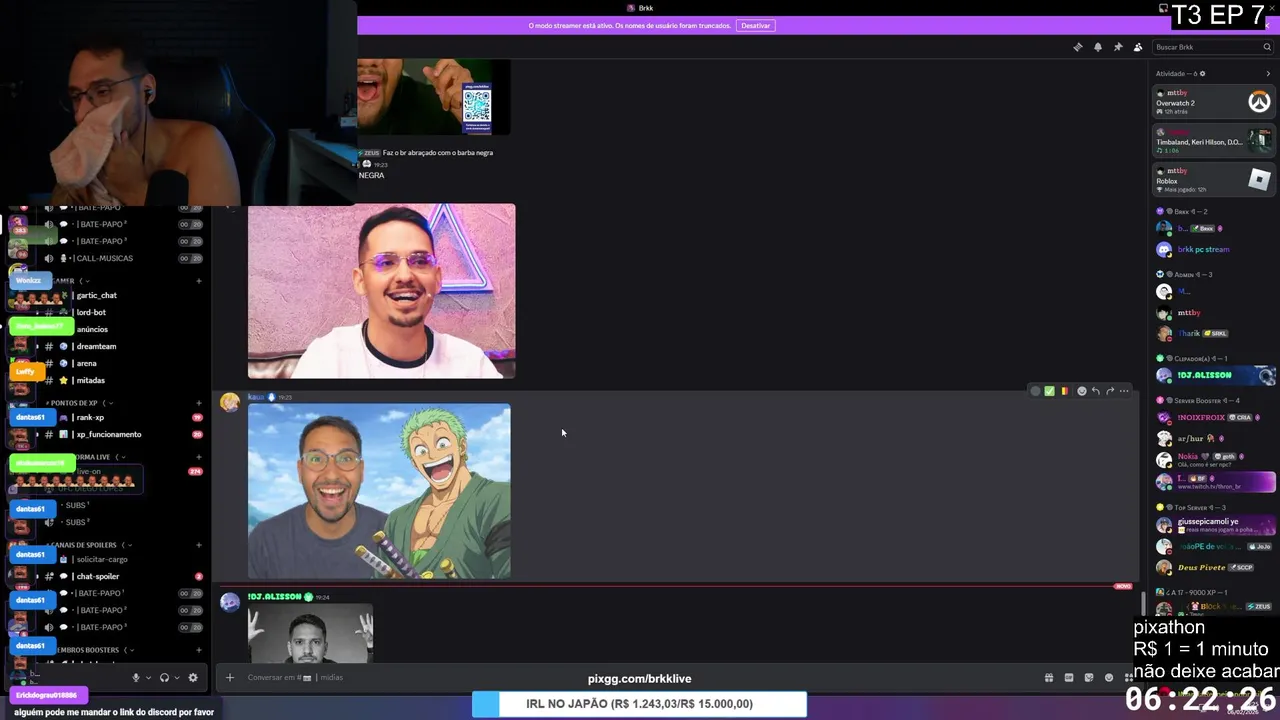1280x720 pixels.
Task: Open mttby Overwatch 2 activity card
Action: [x=1213, y=101]
